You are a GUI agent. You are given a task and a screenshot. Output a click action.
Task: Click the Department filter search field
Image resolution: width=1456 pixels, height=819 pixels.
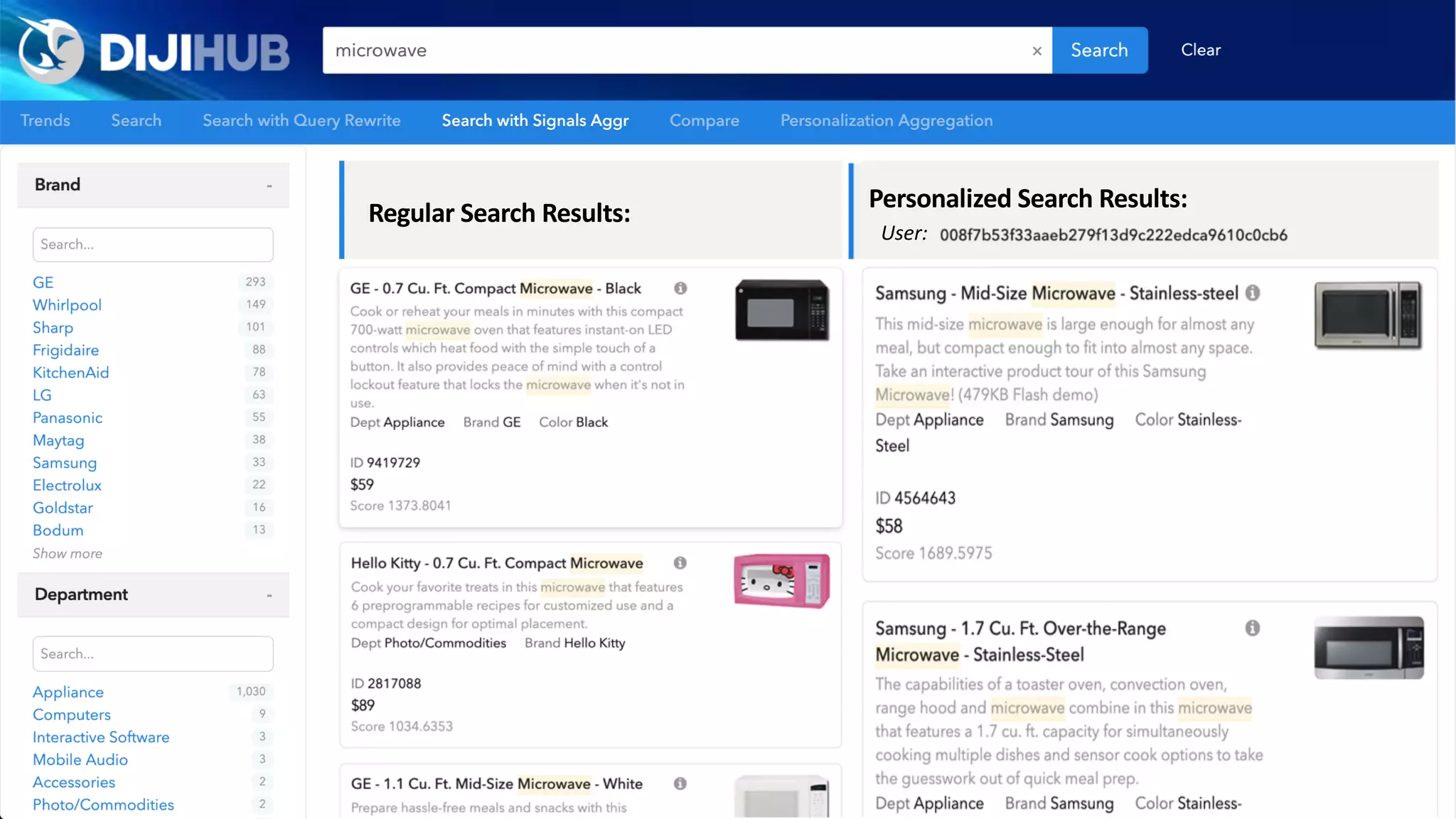153,654
